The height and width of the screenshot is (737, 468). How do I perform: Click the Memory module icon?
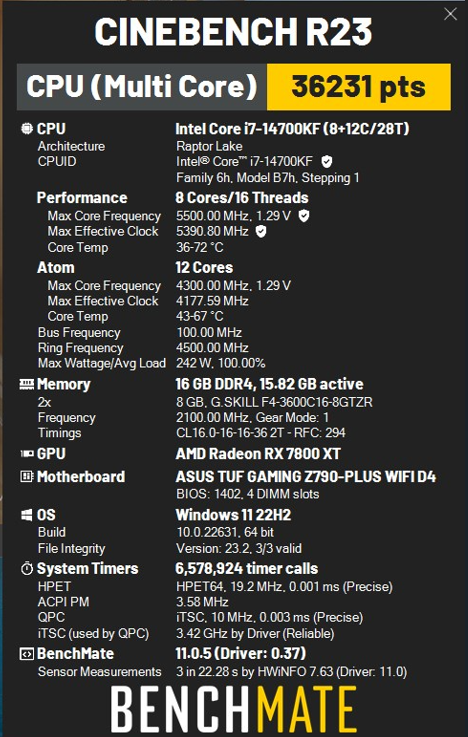click(27, 384)
